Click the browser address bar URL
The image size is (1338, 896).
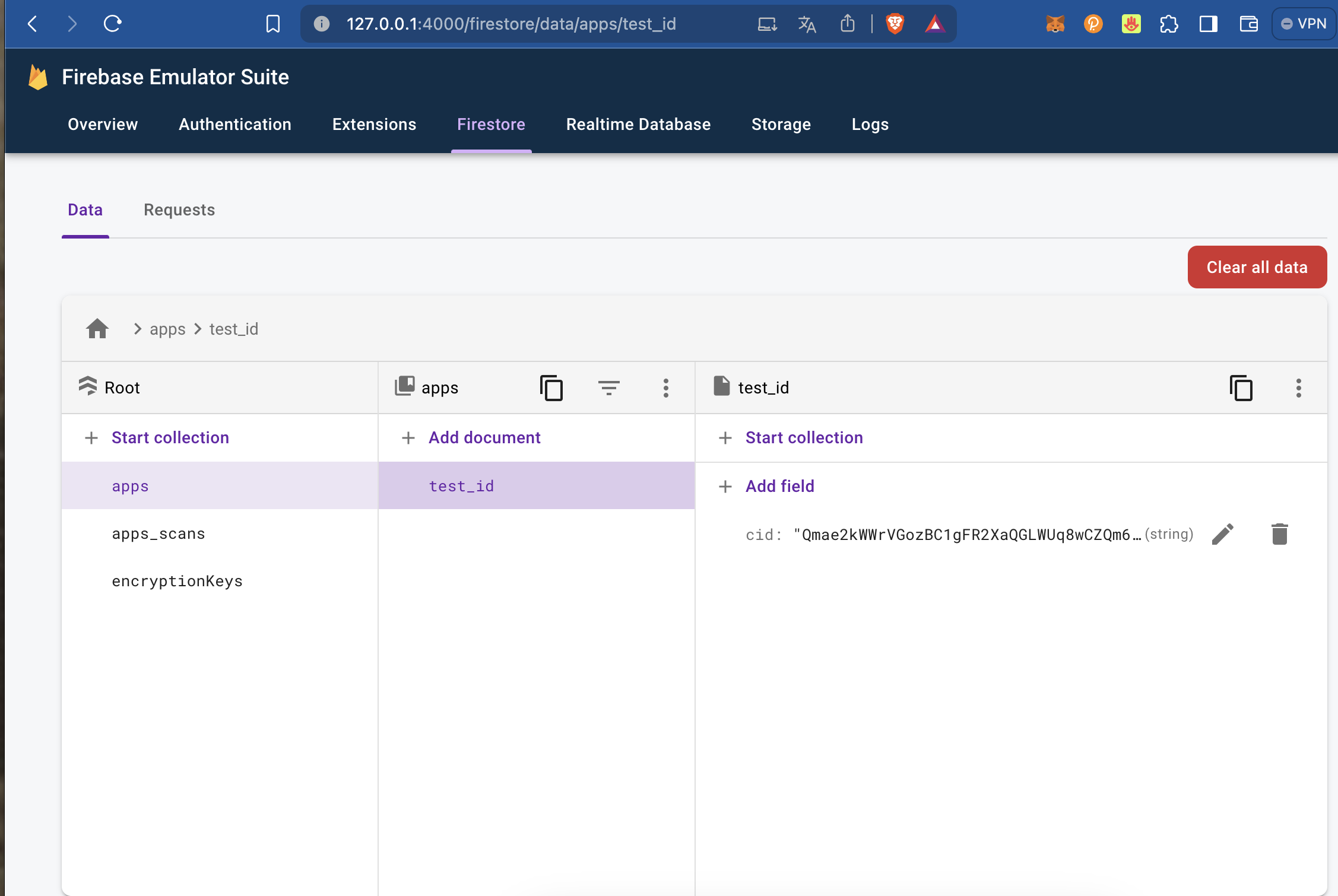click(511, 24)
